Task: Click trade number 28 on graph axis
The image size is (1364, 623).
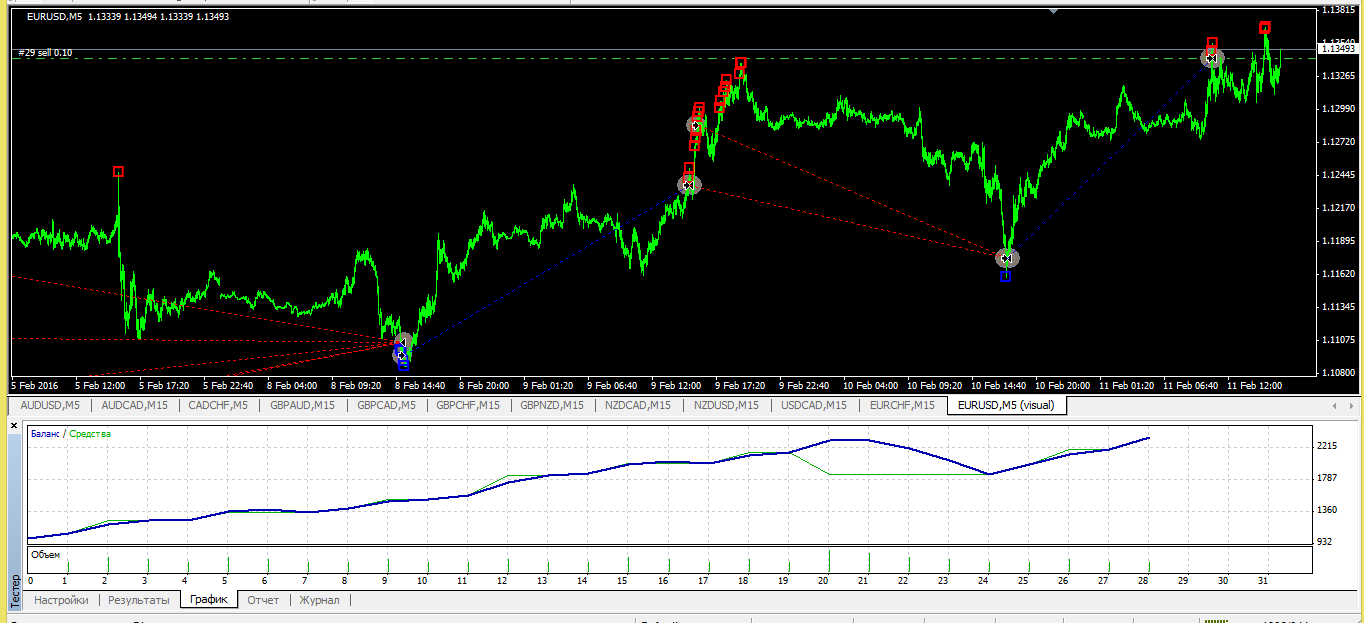Action: [1145, 580]
